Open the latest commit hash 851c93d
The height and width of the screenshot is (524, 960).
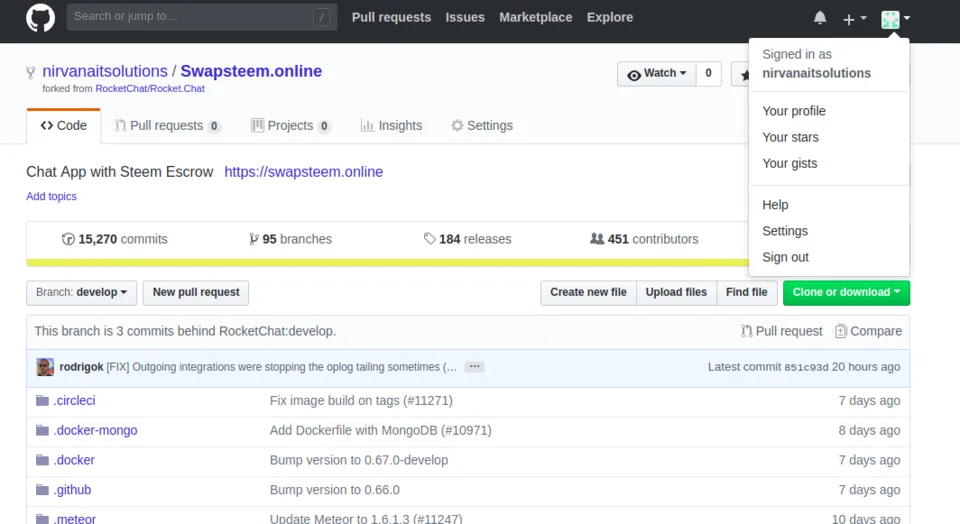tap(806, 367)
